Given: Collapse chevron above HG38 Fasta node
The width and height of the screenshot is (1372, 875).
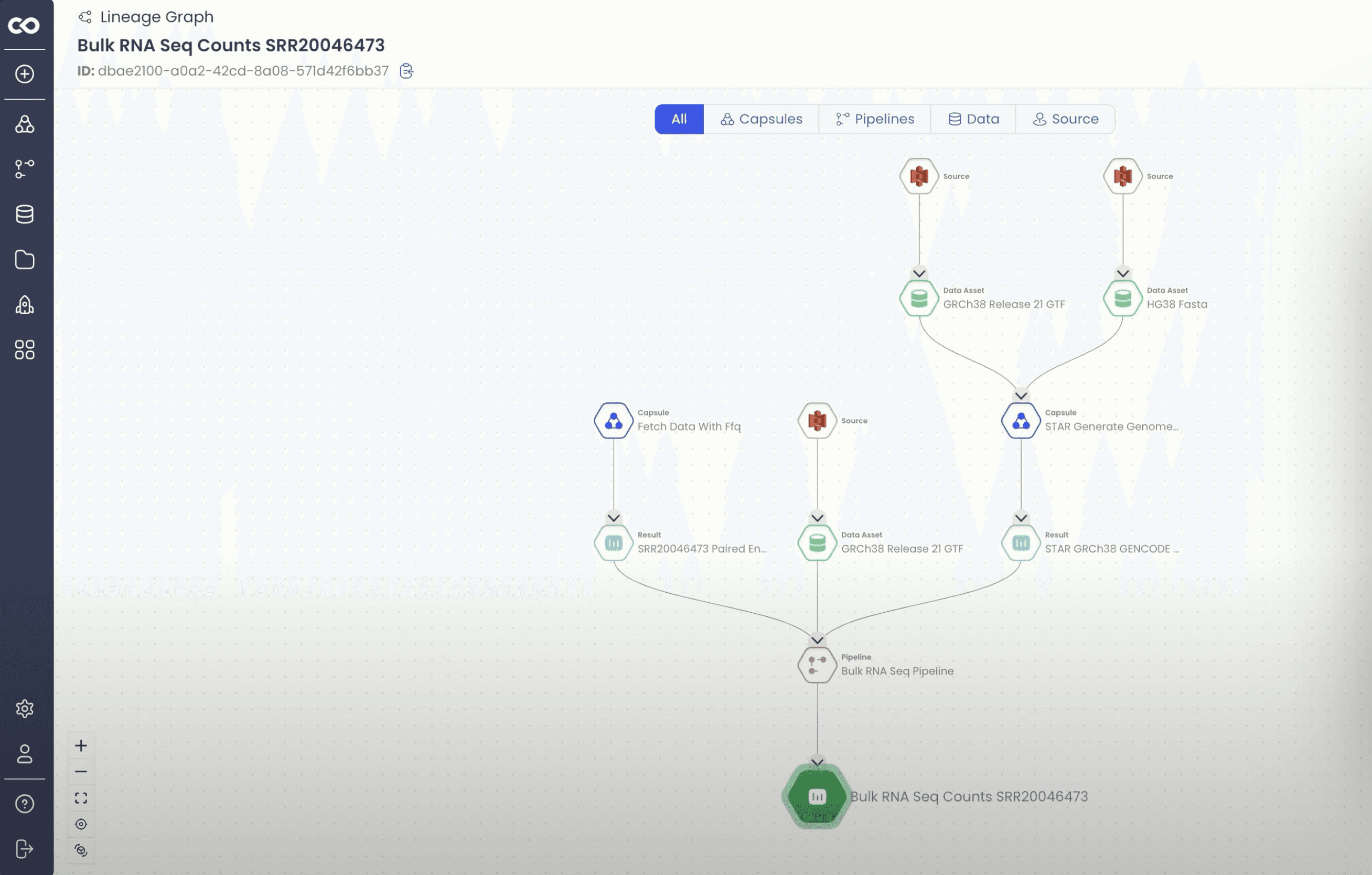Looking at the screenshot, I should click(1122, 273).
